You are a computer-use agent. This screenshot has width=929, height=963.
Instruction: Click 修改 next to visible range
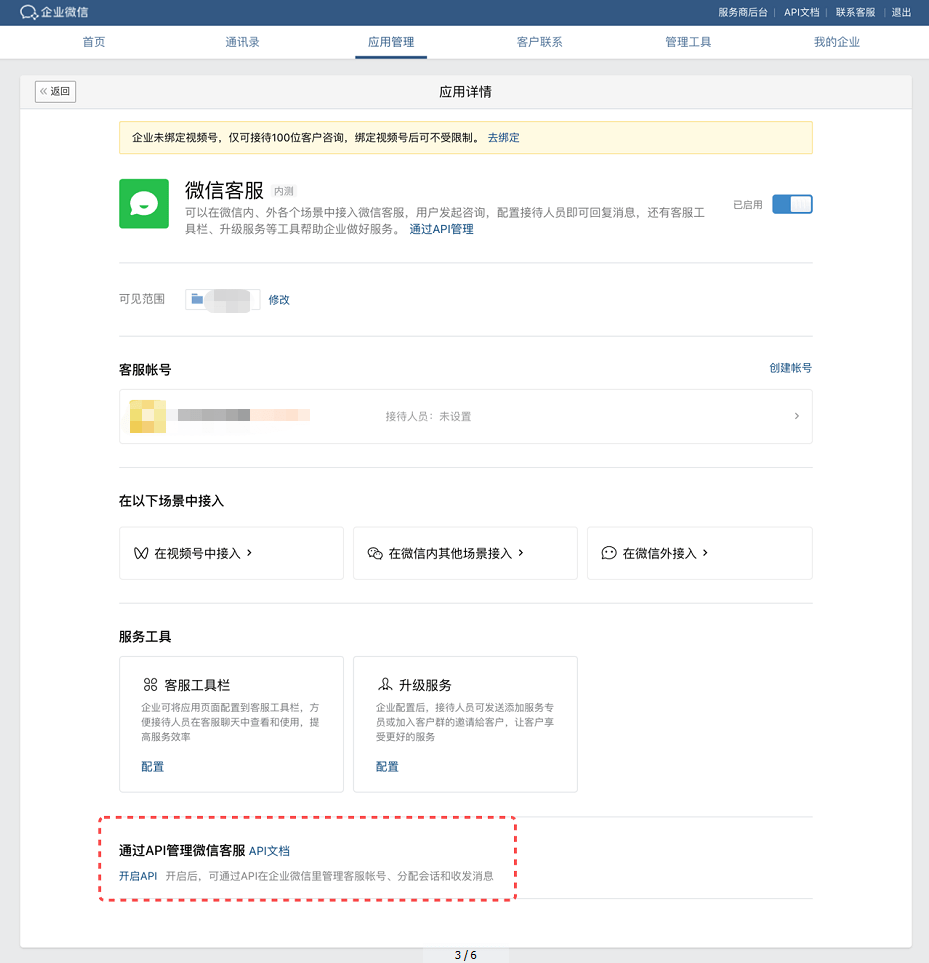279,300
